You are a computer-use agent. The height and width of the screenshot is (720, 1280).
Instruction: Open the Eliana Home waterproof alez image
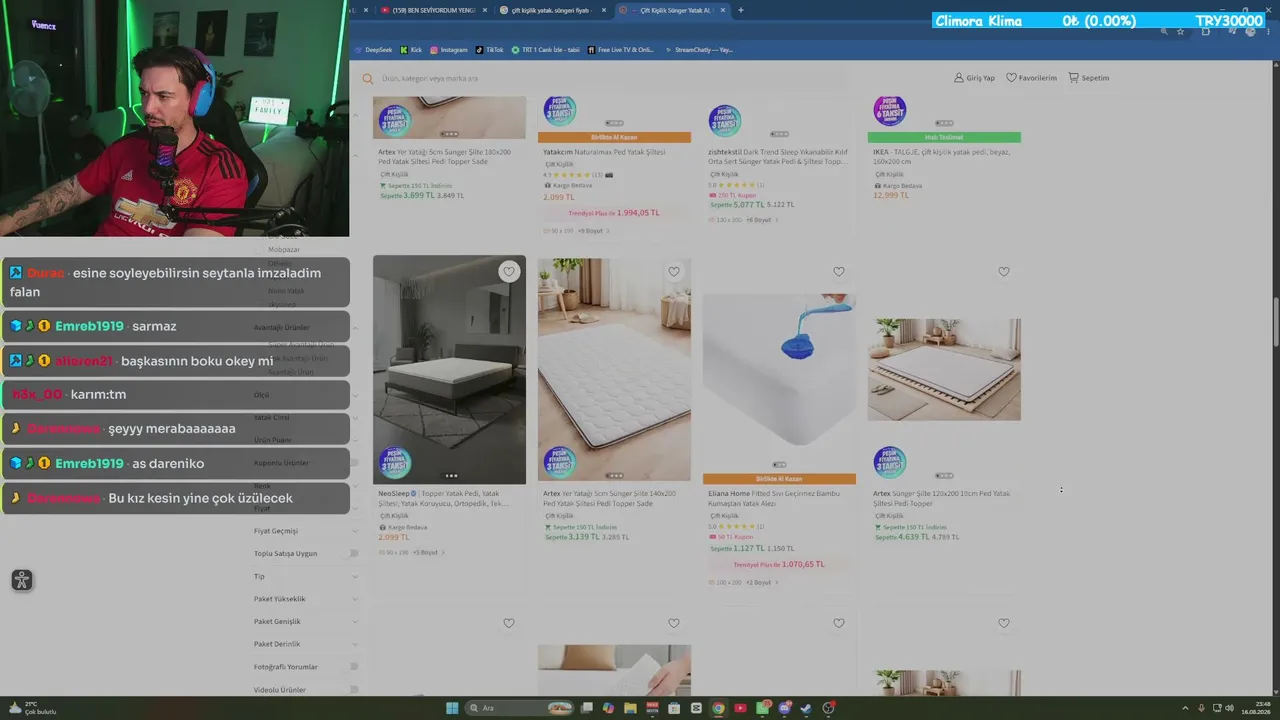pos(779,369)
